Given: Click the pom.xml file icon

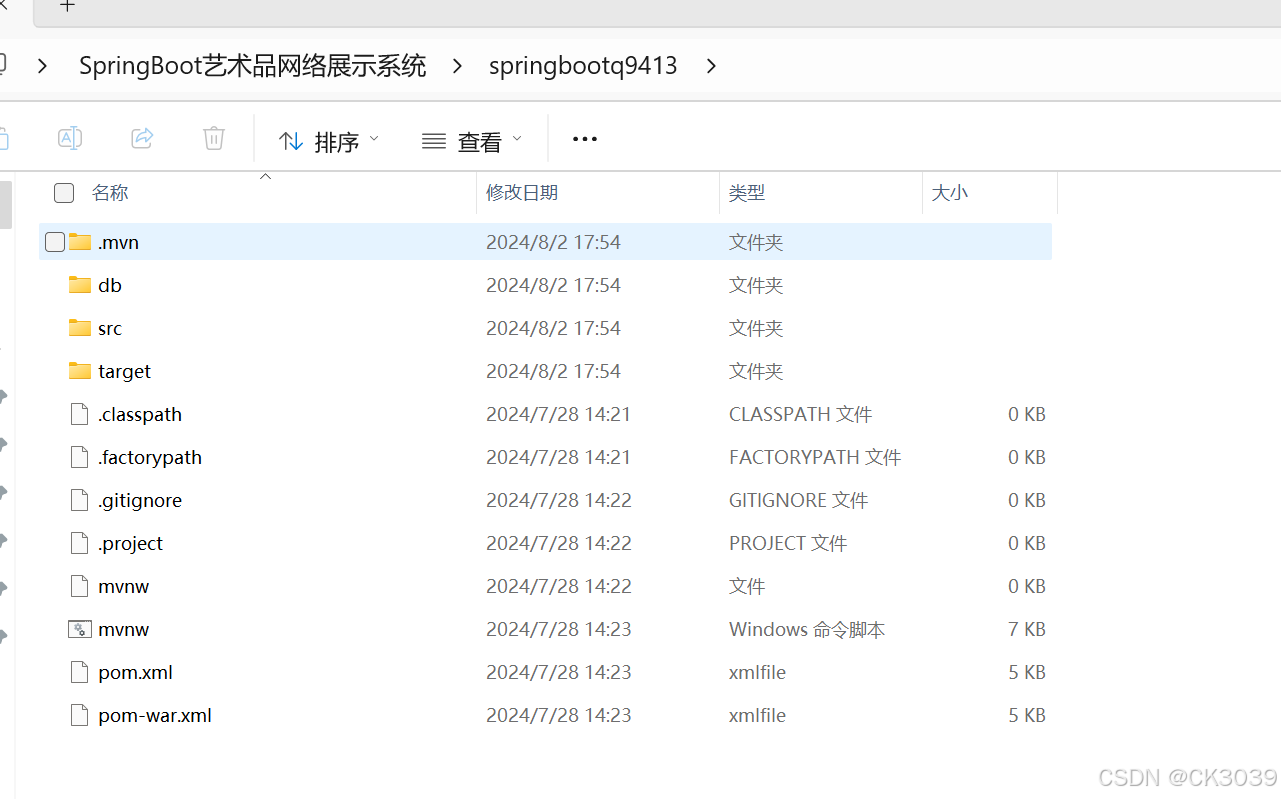Looking at the screenshot, I should 79,671.
